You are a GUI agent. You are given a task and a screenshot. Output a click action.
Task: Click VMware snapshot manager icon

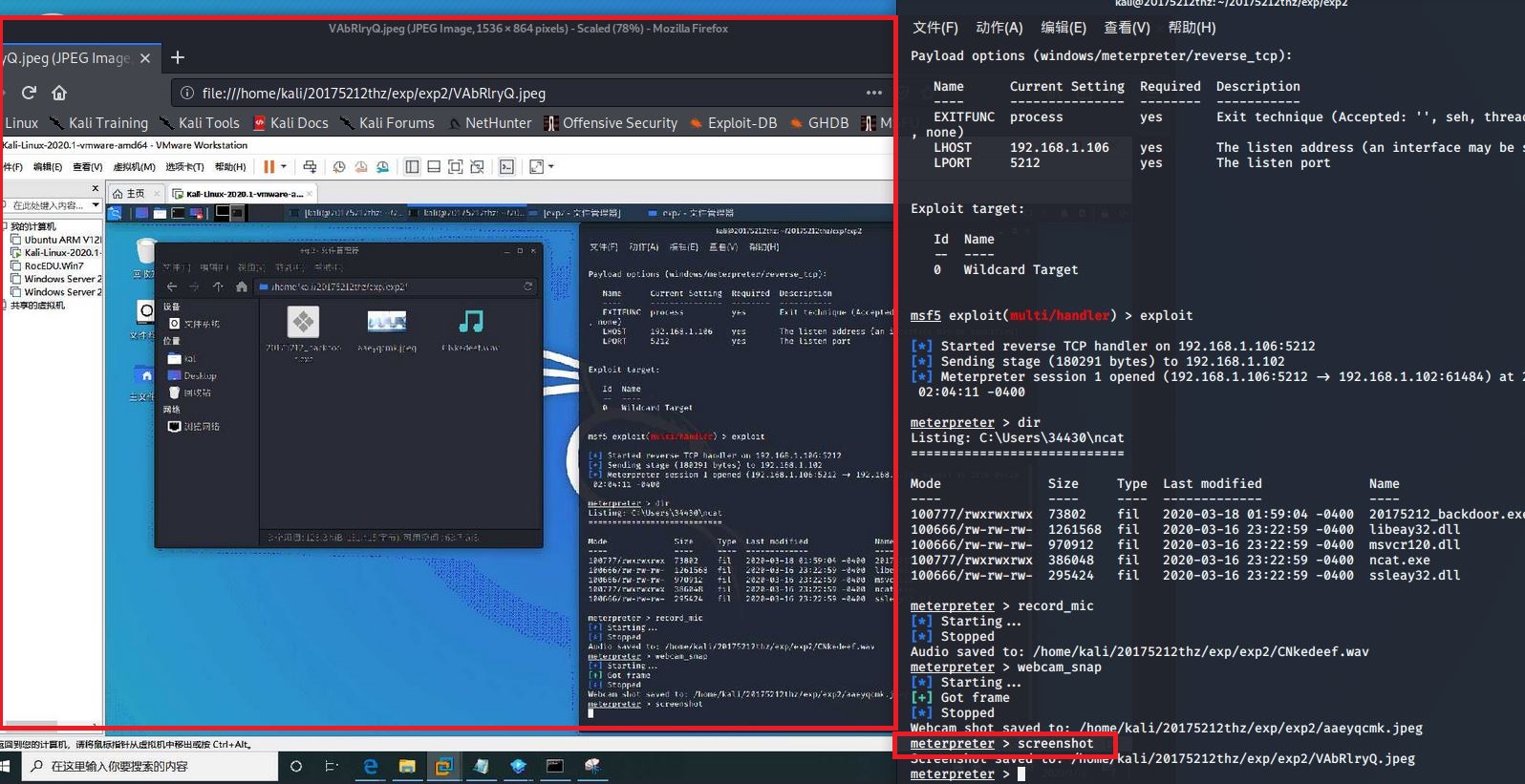[x=382, y=167]
